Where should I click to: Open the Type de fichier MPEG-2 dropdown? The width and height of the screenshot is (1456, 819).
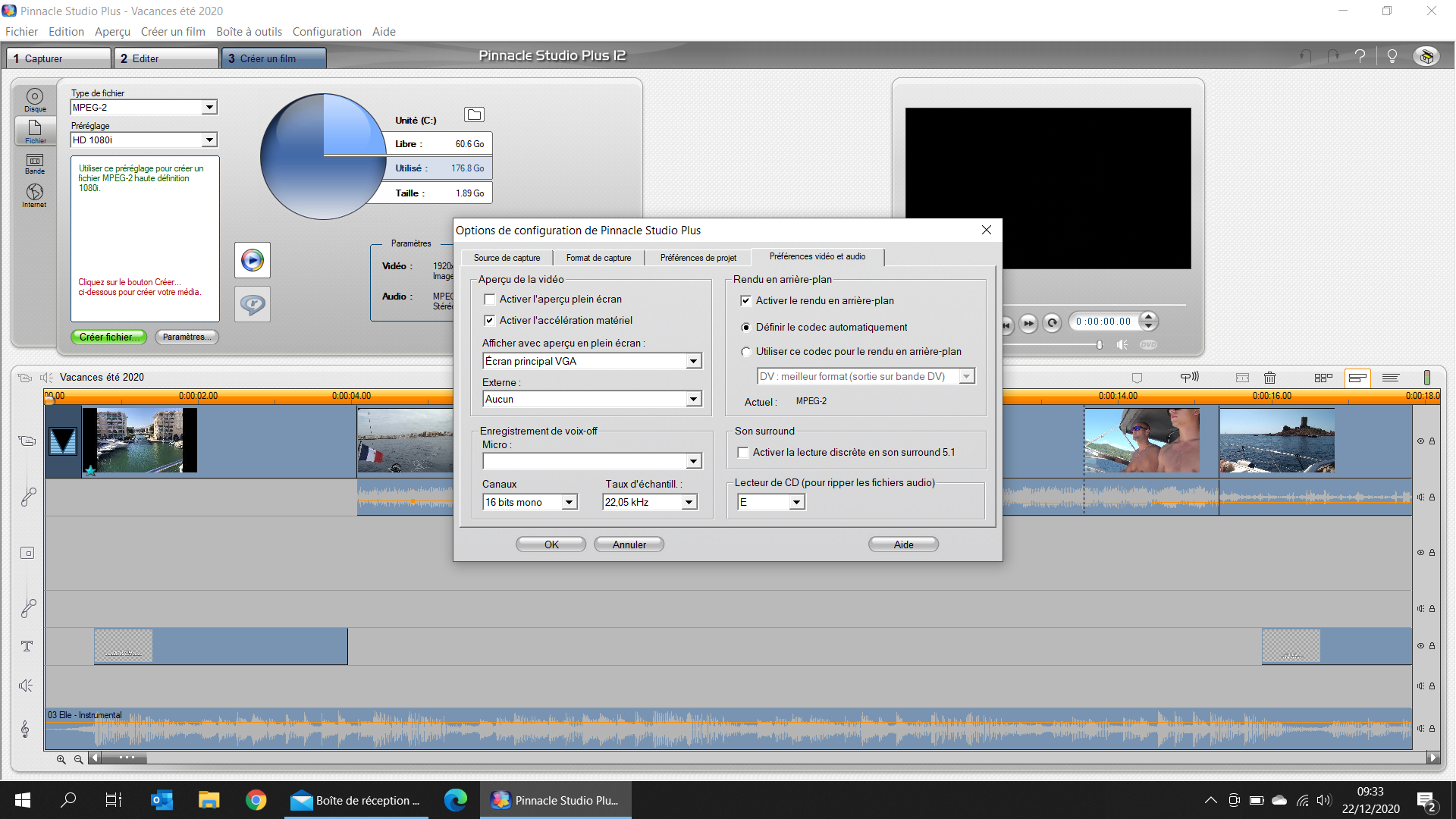tap(209, 108)
